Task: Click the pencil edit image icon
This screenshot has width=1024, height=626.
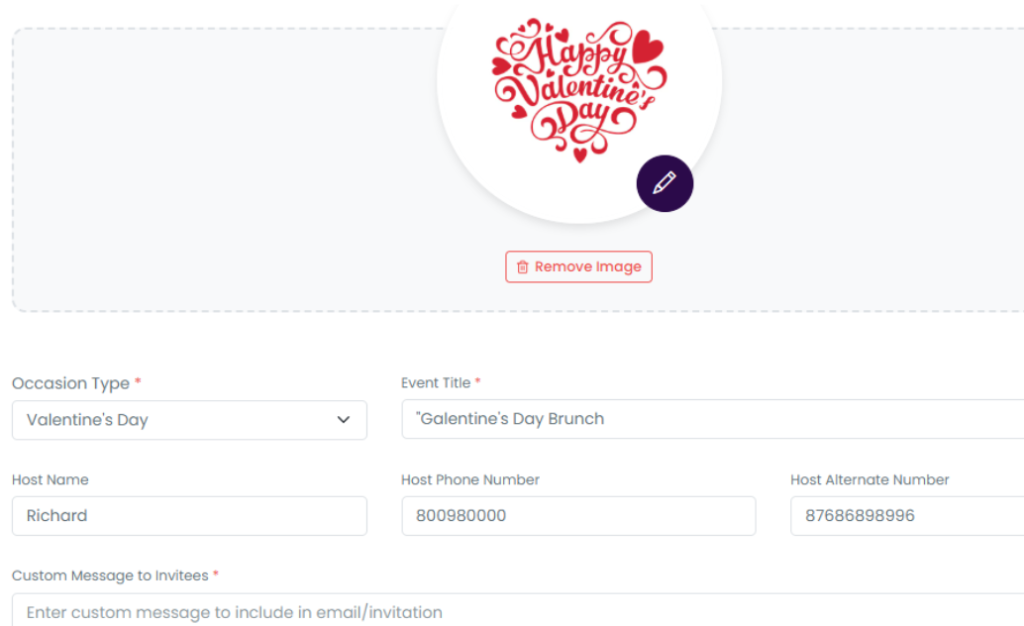Action: 665,183
